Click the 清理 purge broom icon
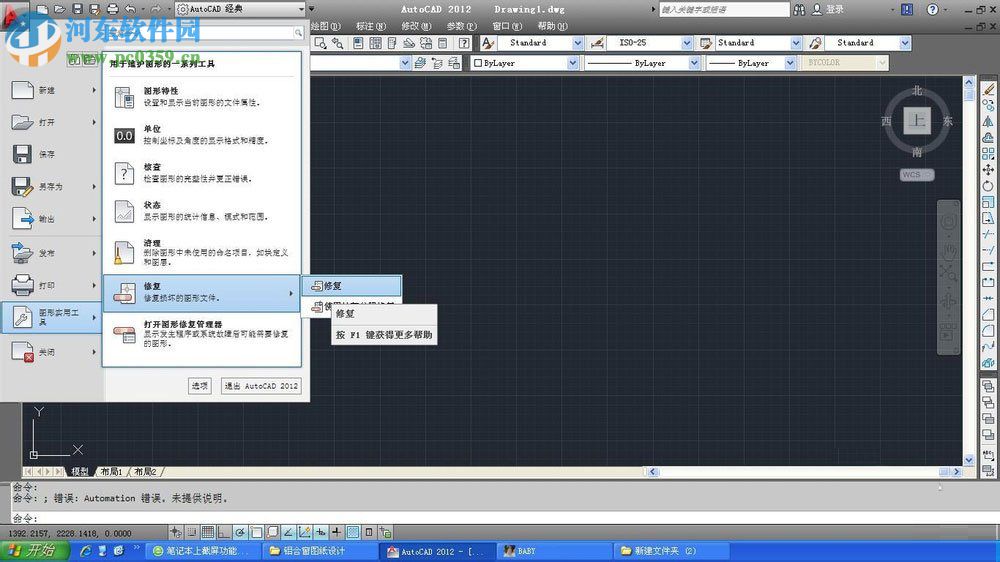The height and width of the screenshot is (562, 1000). click(x=124, y=252)
